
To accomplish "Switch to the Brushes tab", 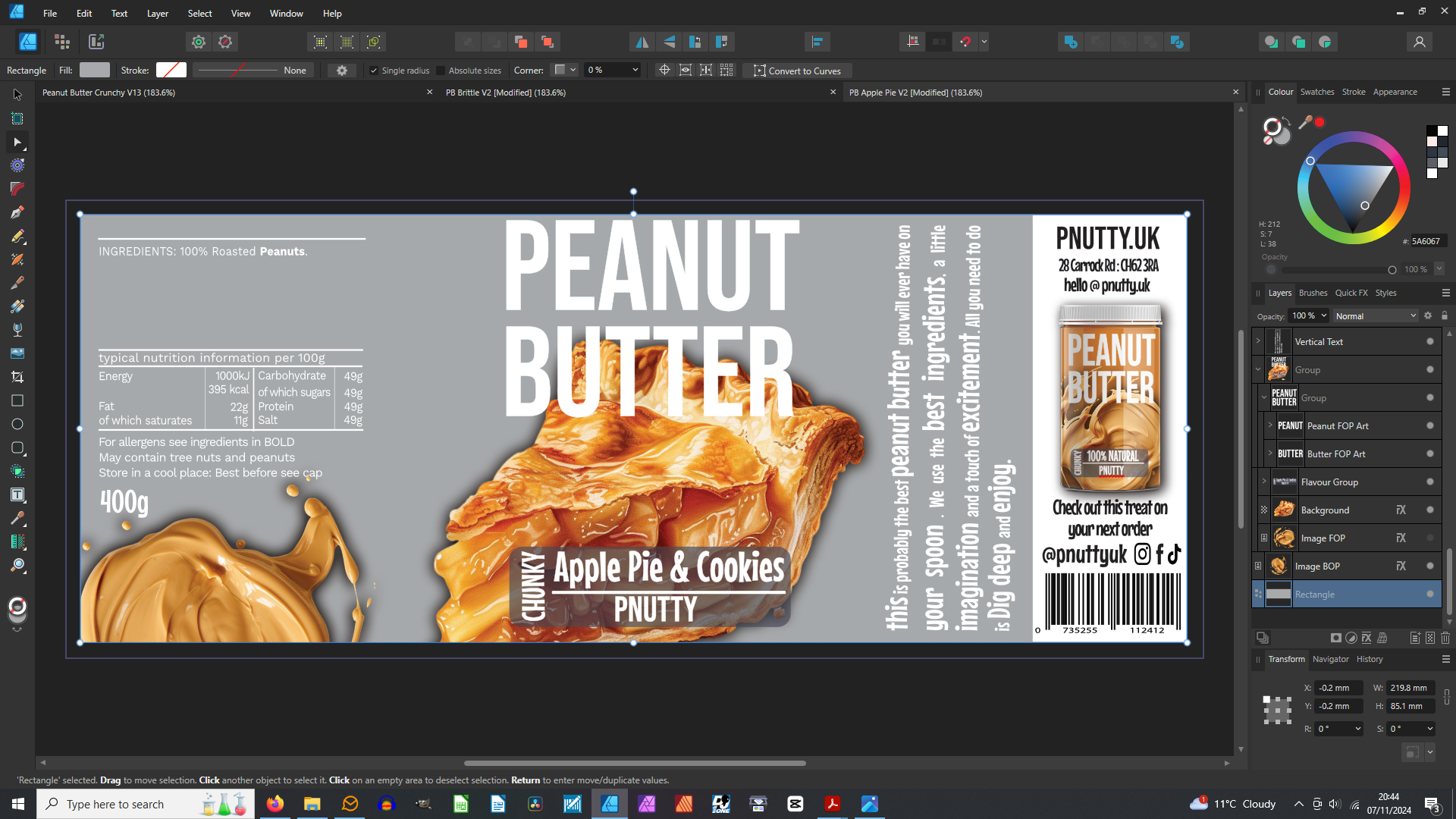I will (1313, 293).
